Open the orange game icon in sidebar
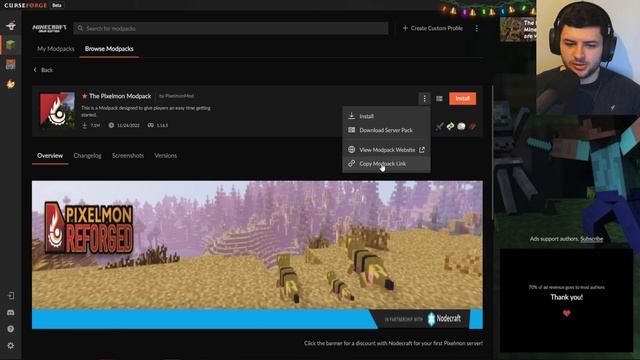Viewport: 640px width, 360px height. 11,84
